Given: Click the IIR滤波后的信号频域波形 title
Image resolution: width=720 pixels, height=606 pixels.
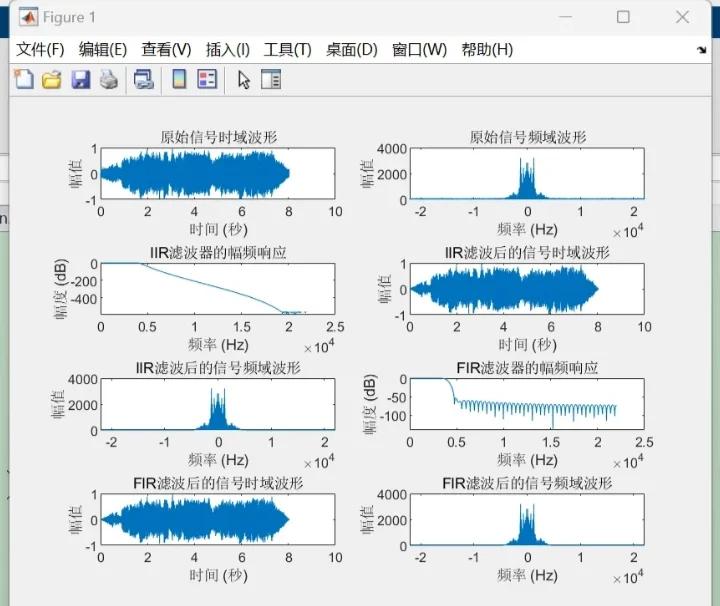Looking at the screenshot, I should pos(219,368).
